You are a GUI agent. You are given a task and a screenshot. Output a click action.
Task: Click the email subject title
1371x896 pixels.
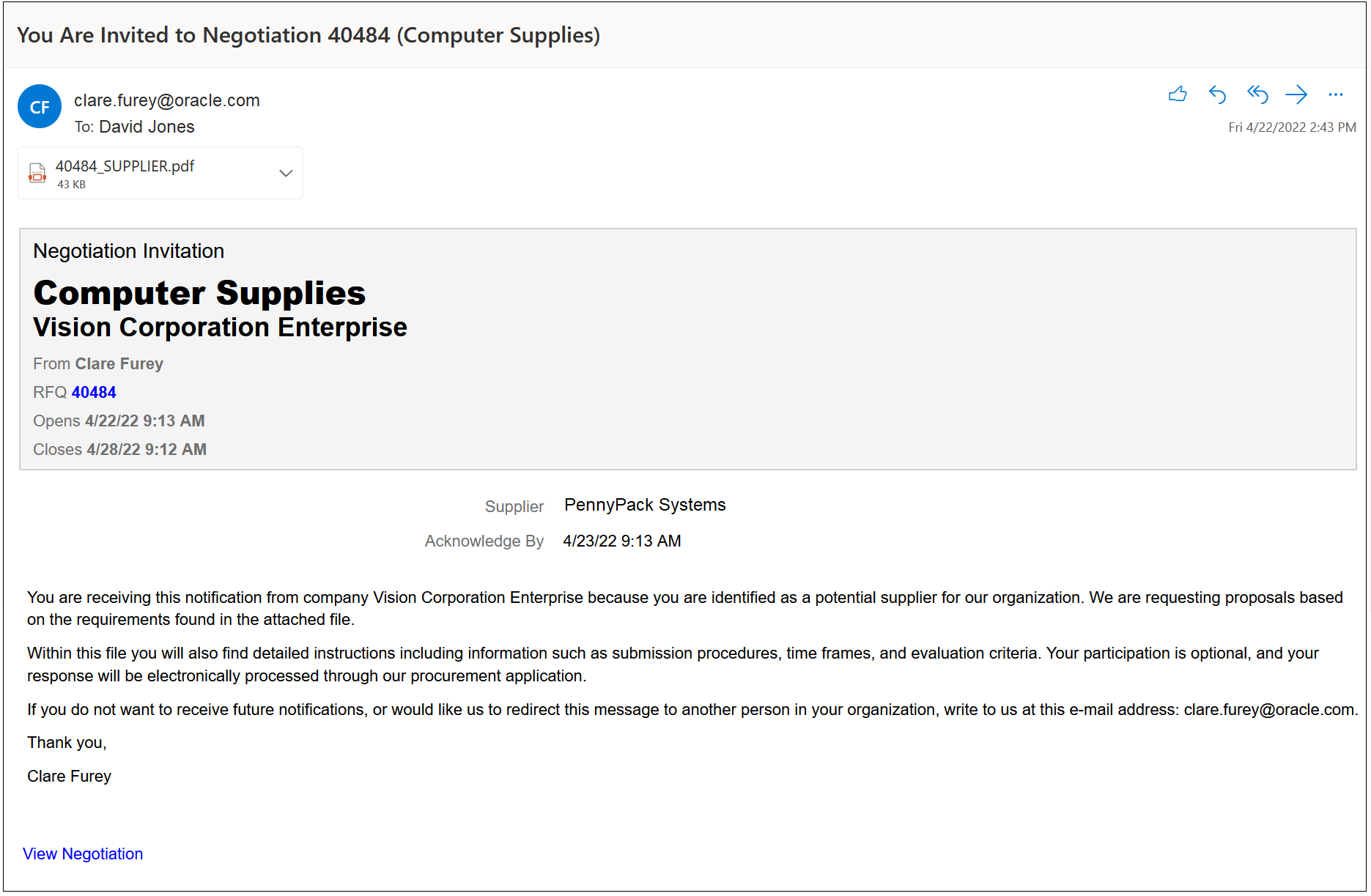[x=308, y=35]
